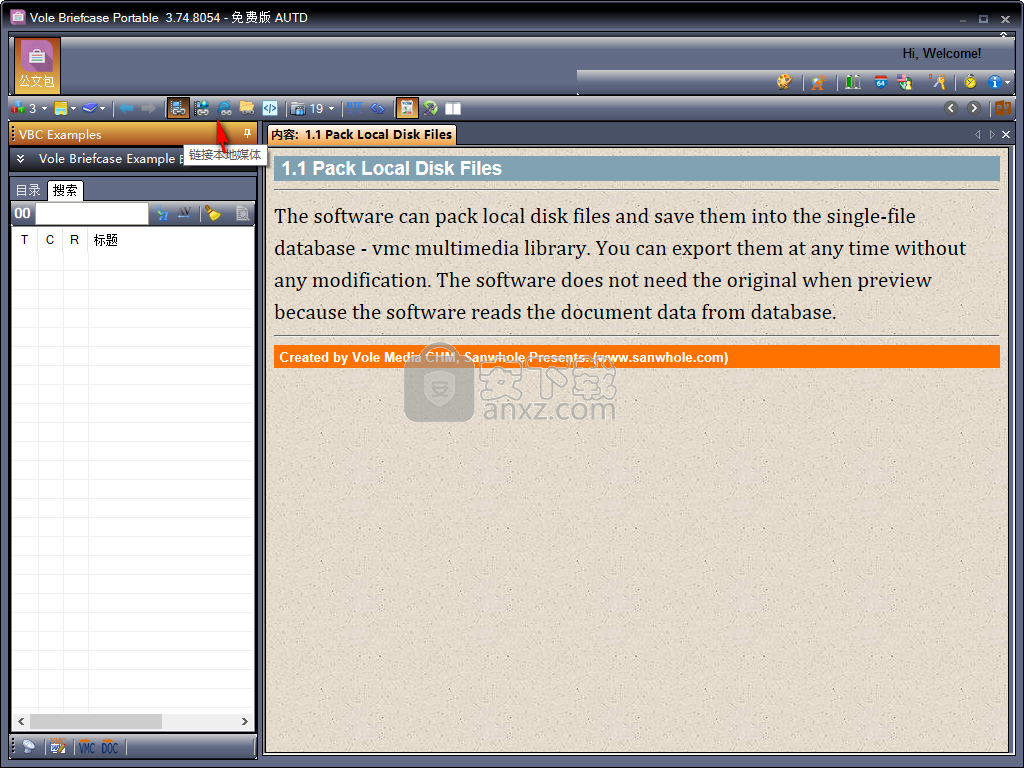Clear search with the broom icon
The width and height of the screenshot is (1024, 768).
coord(213,213)
